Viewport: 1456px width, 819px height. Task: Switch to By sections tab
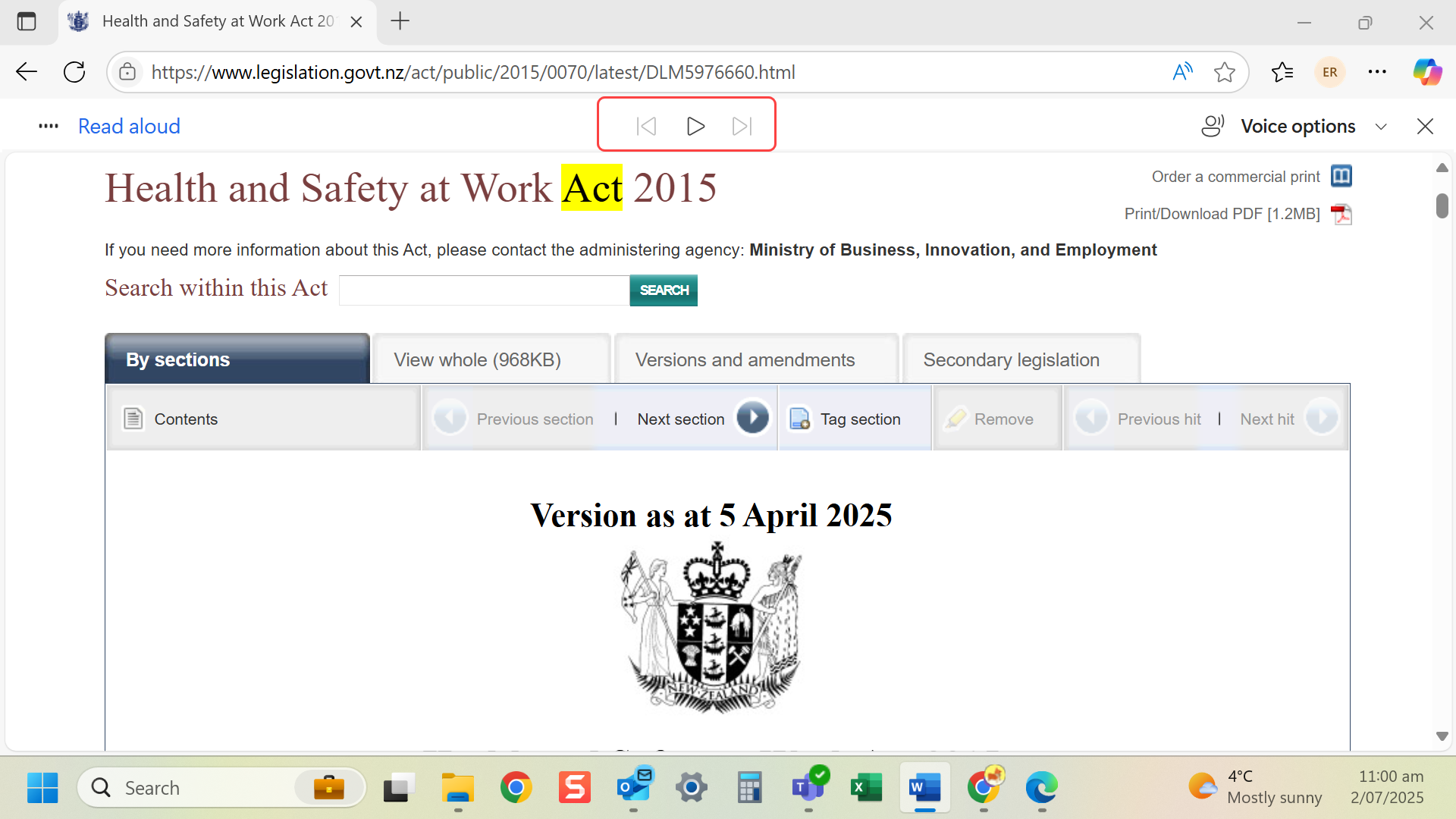pyautogui.click(x=237, y=359)
